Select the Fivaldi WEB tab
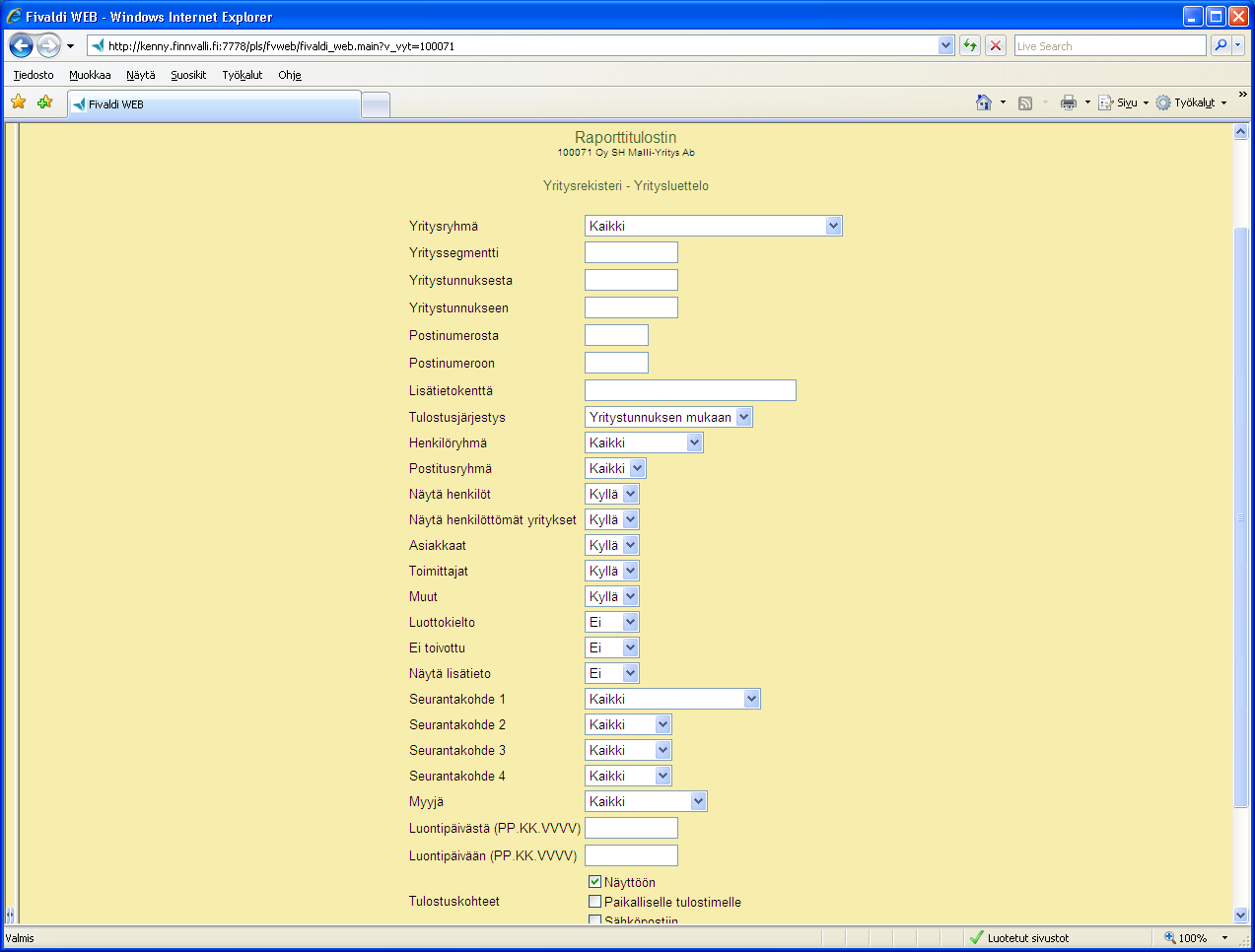Viewport: 1255px width, 952px height. [x=214, y=104]
